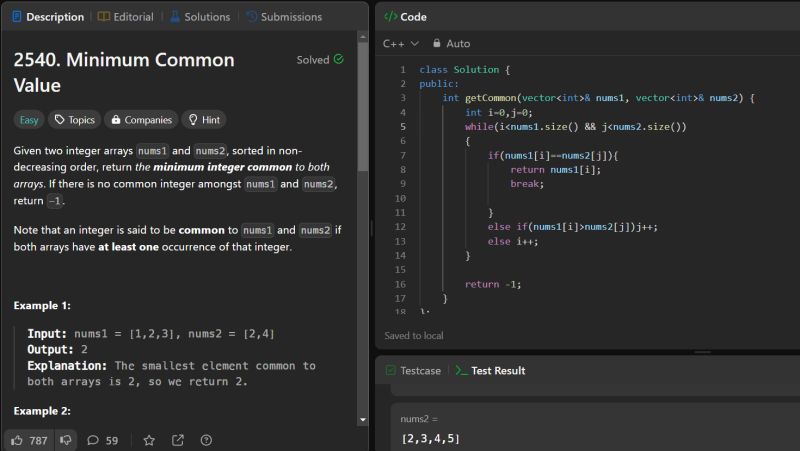Click the Test Result terminal icon
Image resolution: width=800 pixels, height=451 pixels.
[461, 371]
